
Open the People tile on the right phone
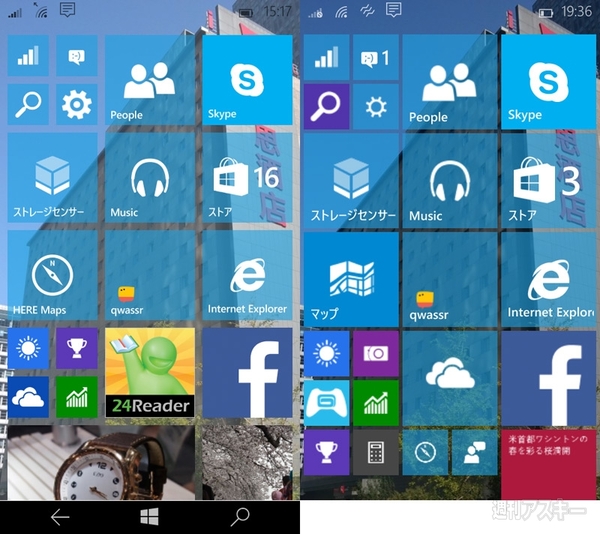(x=450, y=82)
